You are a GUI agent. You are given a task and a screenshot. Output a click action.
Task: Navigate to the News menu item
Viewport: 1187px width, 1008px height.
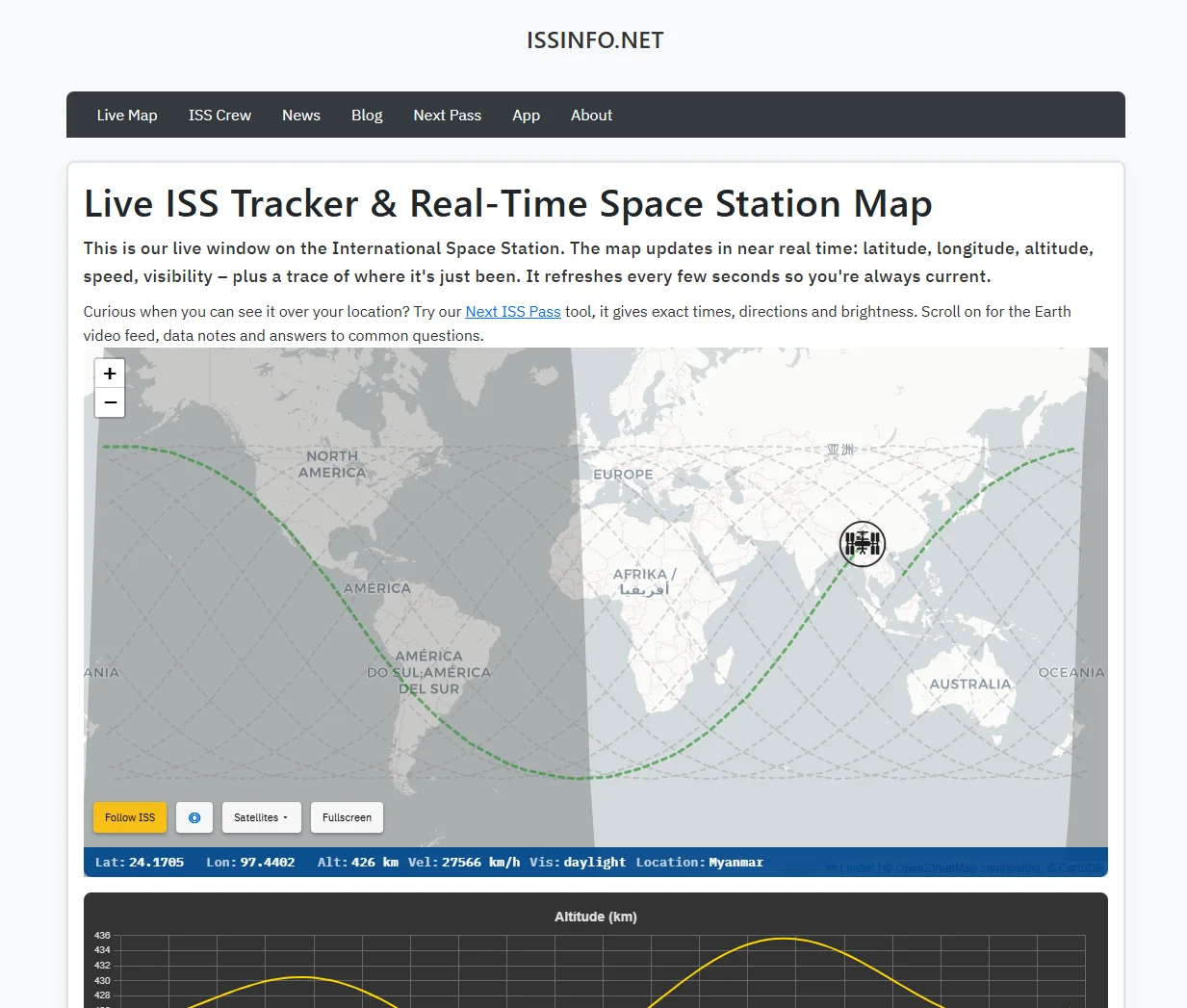point(300,115)
